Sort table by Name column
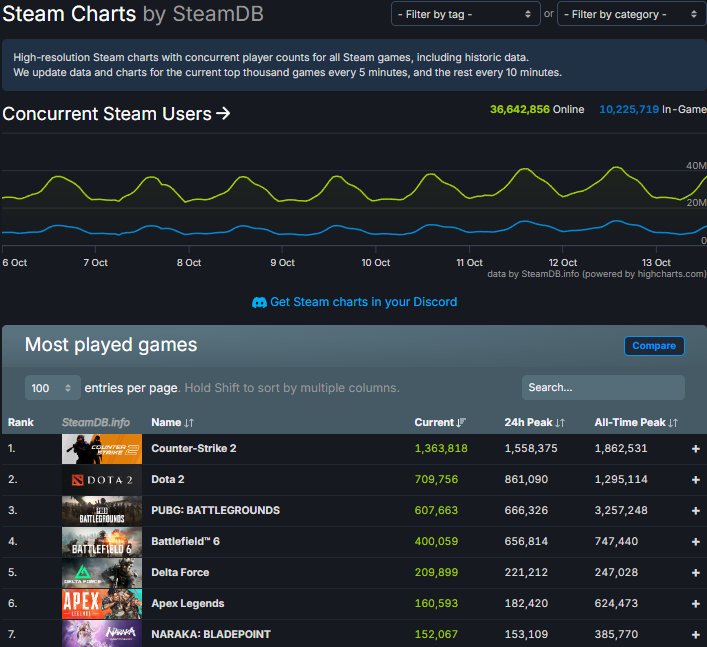 pos(172,423)
